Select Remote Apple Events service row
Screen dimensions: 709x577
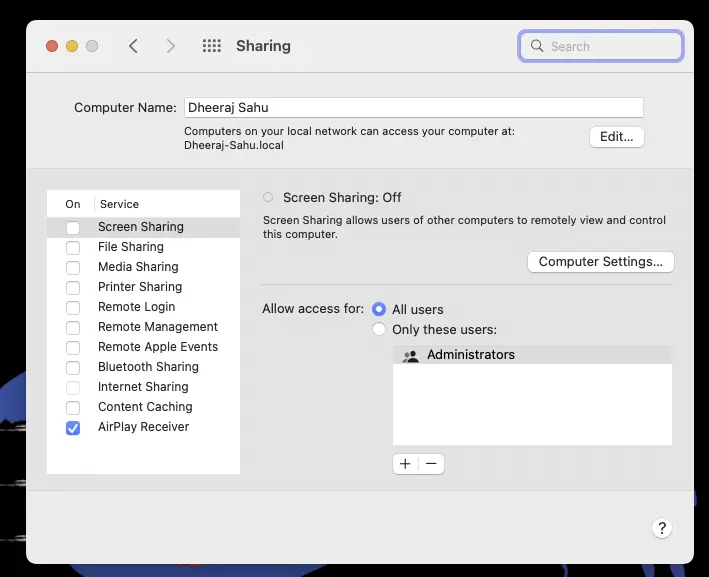[x=143, y=347]
